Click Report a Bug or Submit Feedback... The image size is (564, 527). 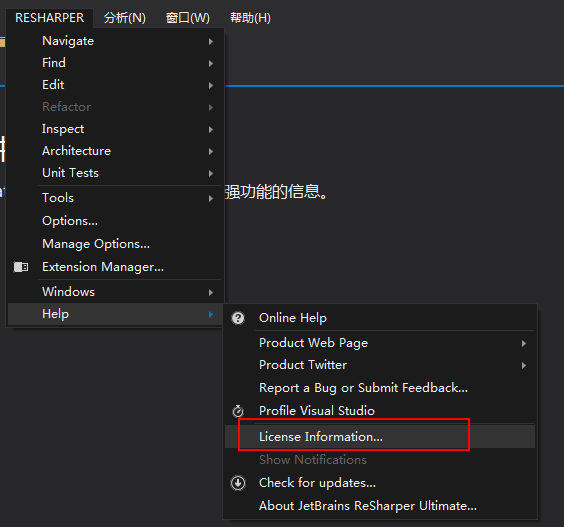coord(380,388)
